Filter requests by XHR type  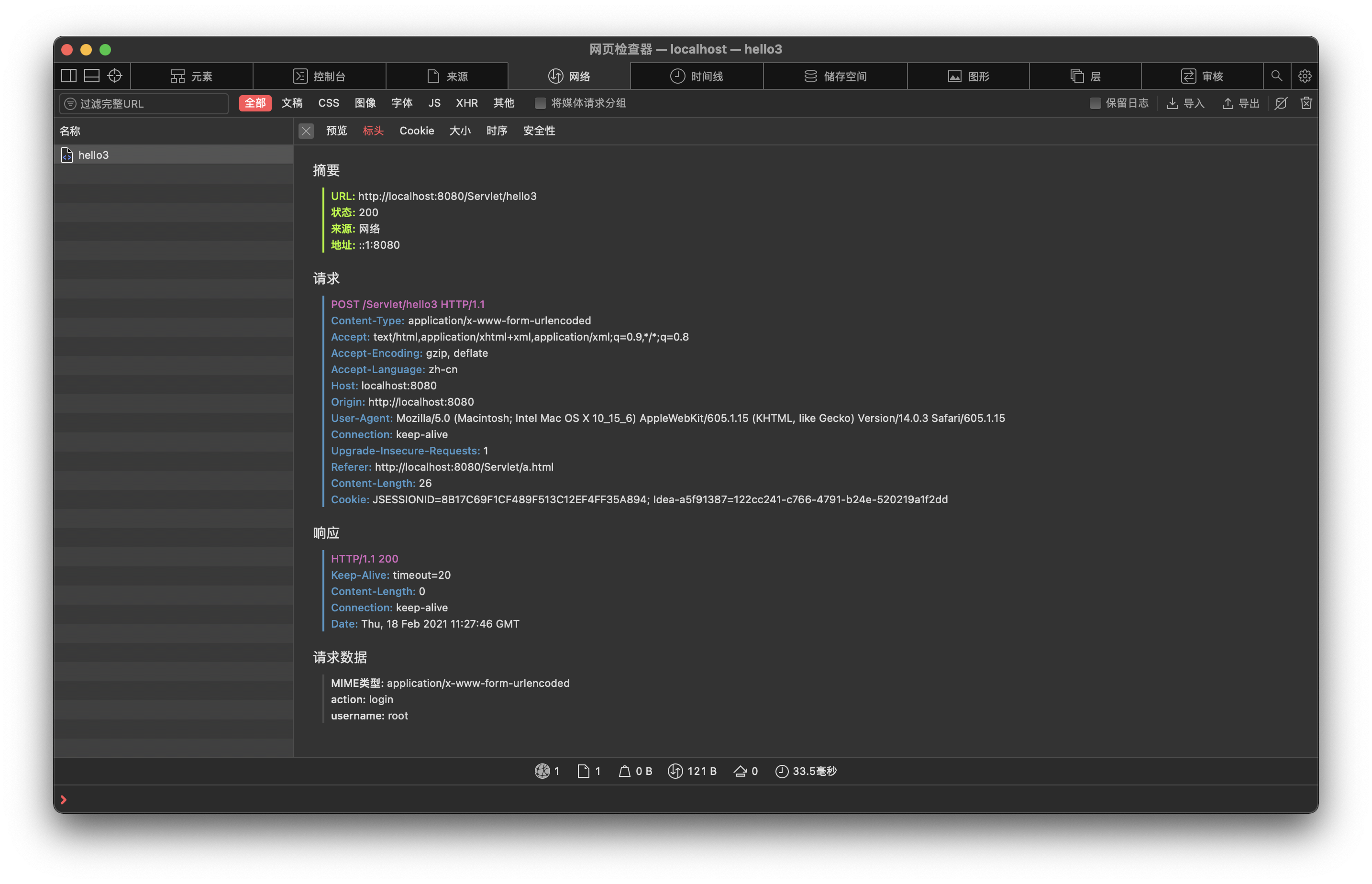pyautogui.click(x=466, y=103)
